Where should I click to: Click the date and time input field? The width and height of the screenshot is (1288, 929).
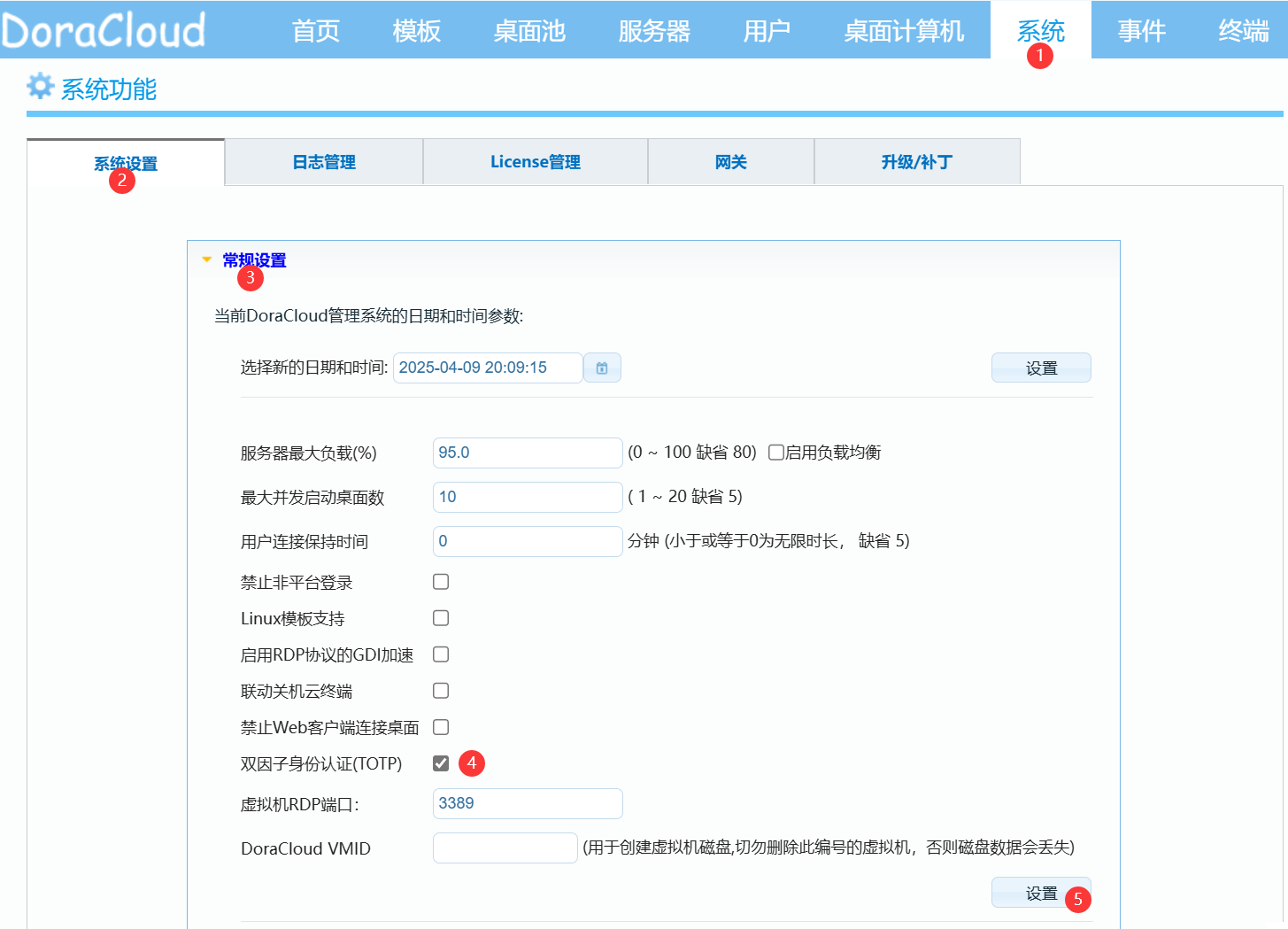pyautogui.click(x=488, y=368)
